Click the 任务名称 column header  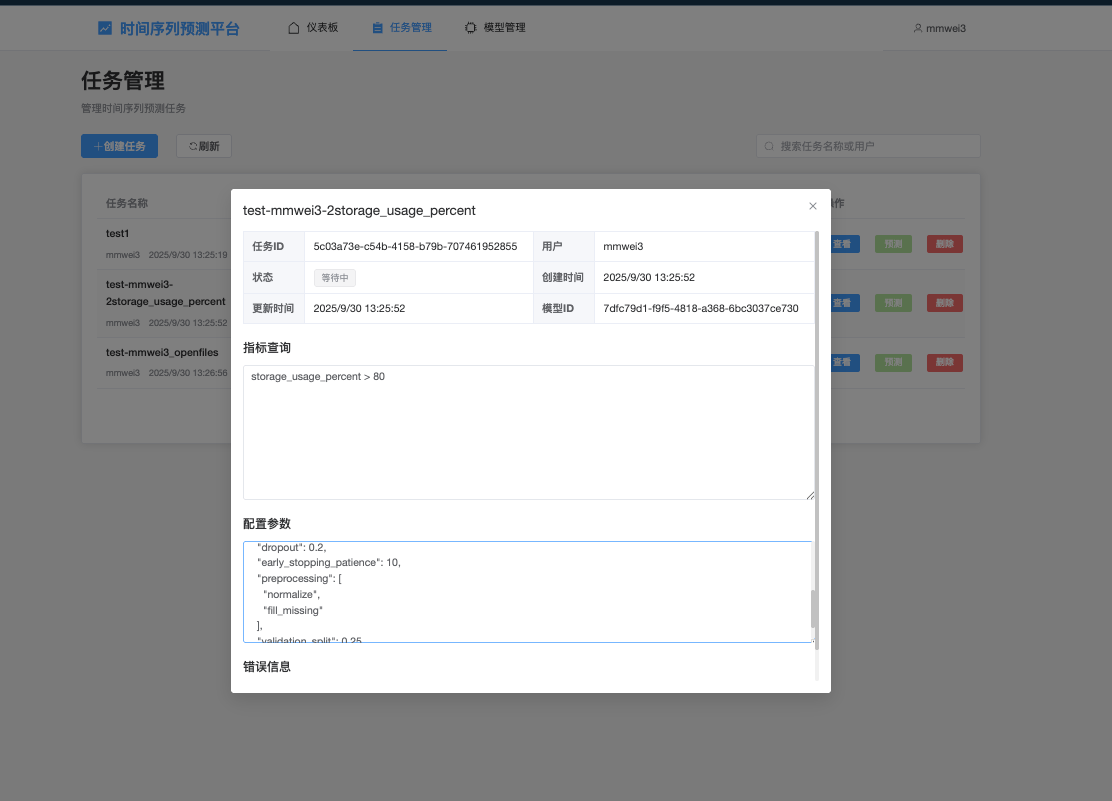click(x=127, y=203)
